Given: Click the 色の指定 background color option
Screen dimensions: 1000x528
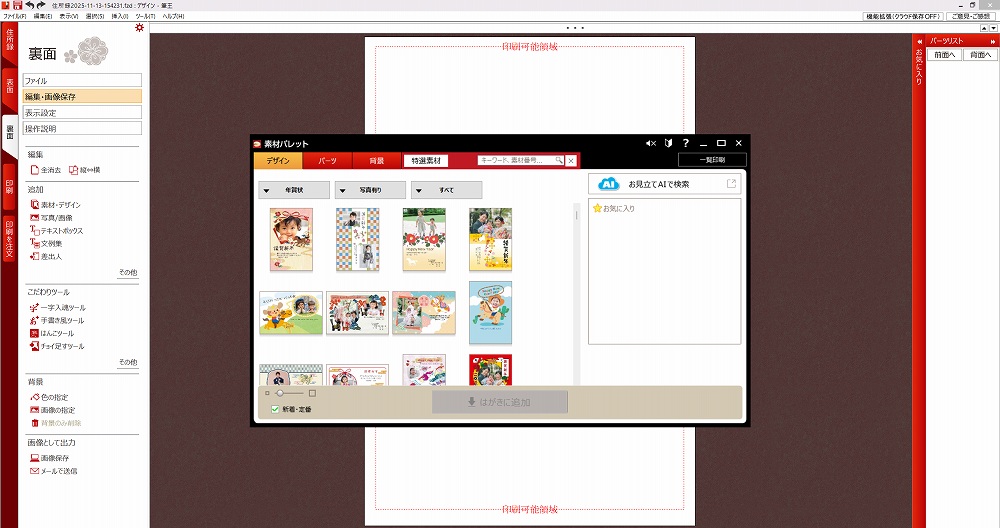Looking at the screenshot, I should [34, 397].
